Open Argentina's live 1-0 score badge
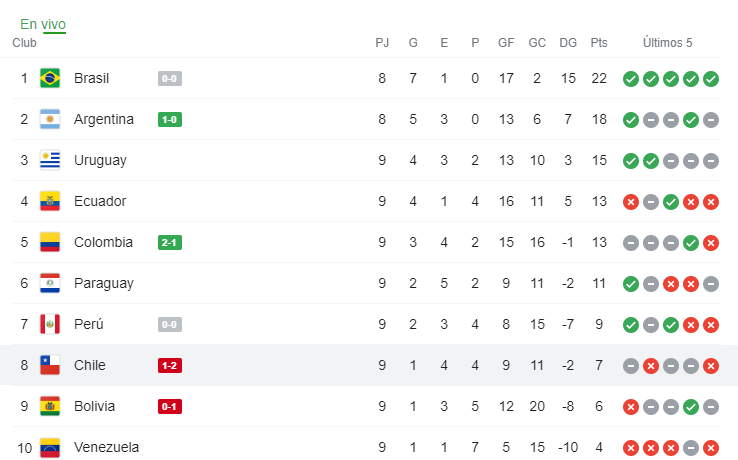This screenshot has height=460, width=738. pyautogui.click(x=170, y=120)
